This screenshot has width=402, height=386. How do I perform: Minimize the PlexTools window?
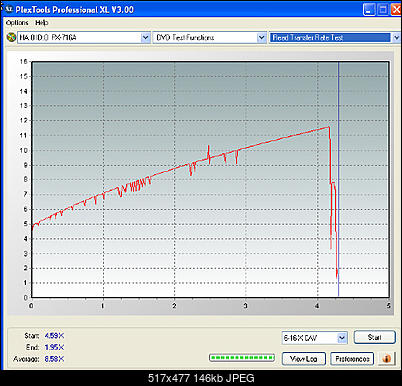pyautogui.click(x=369, y=9)
